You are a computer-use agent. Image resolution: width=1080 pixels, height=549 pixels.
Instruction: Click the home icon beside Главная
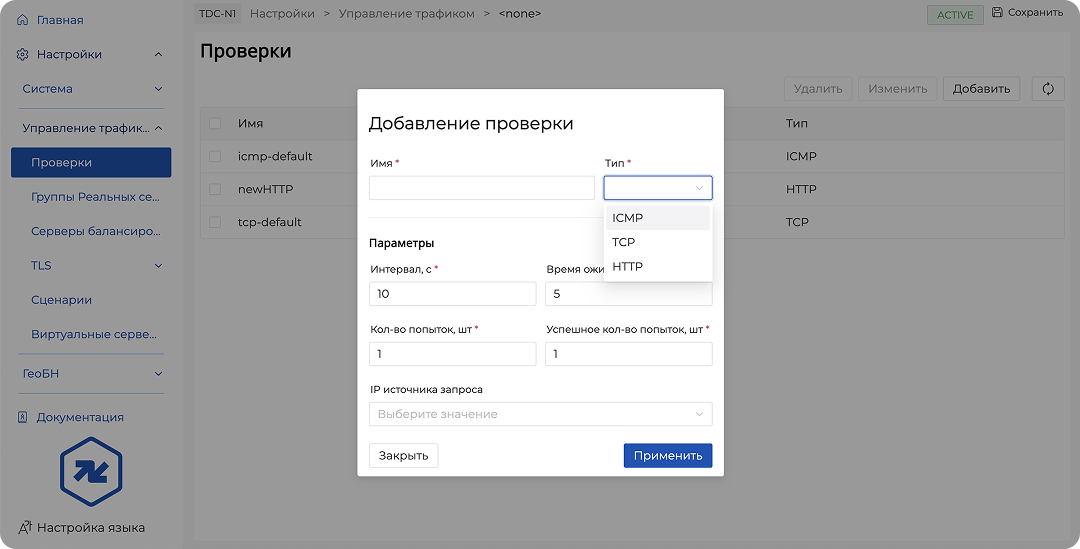pyautogui.click(x=23, y=20)
